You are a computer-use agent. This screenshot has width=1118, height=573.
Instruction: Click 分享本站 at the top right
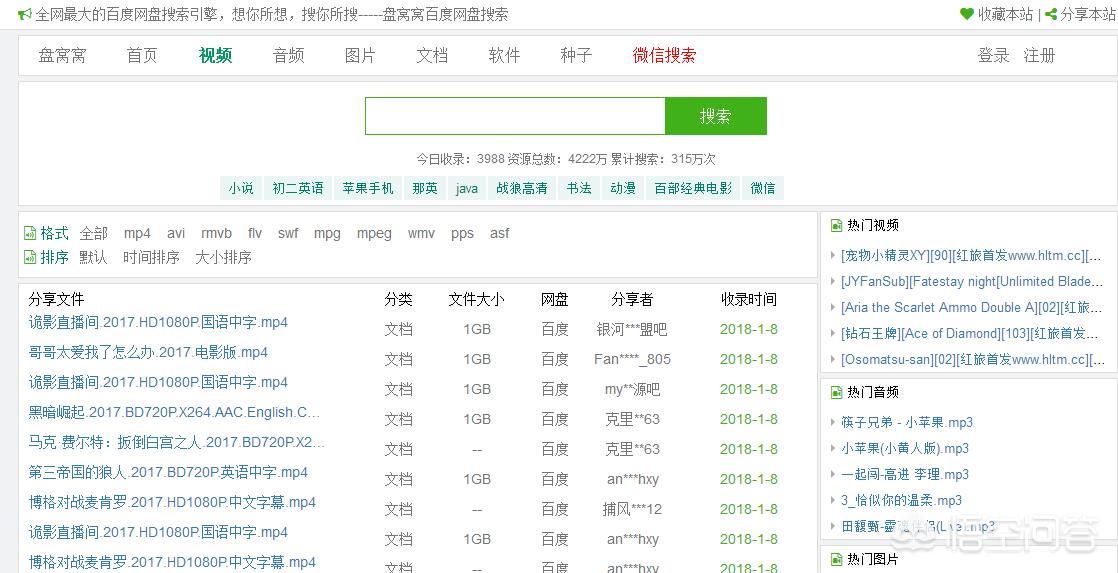(1089, 14)
